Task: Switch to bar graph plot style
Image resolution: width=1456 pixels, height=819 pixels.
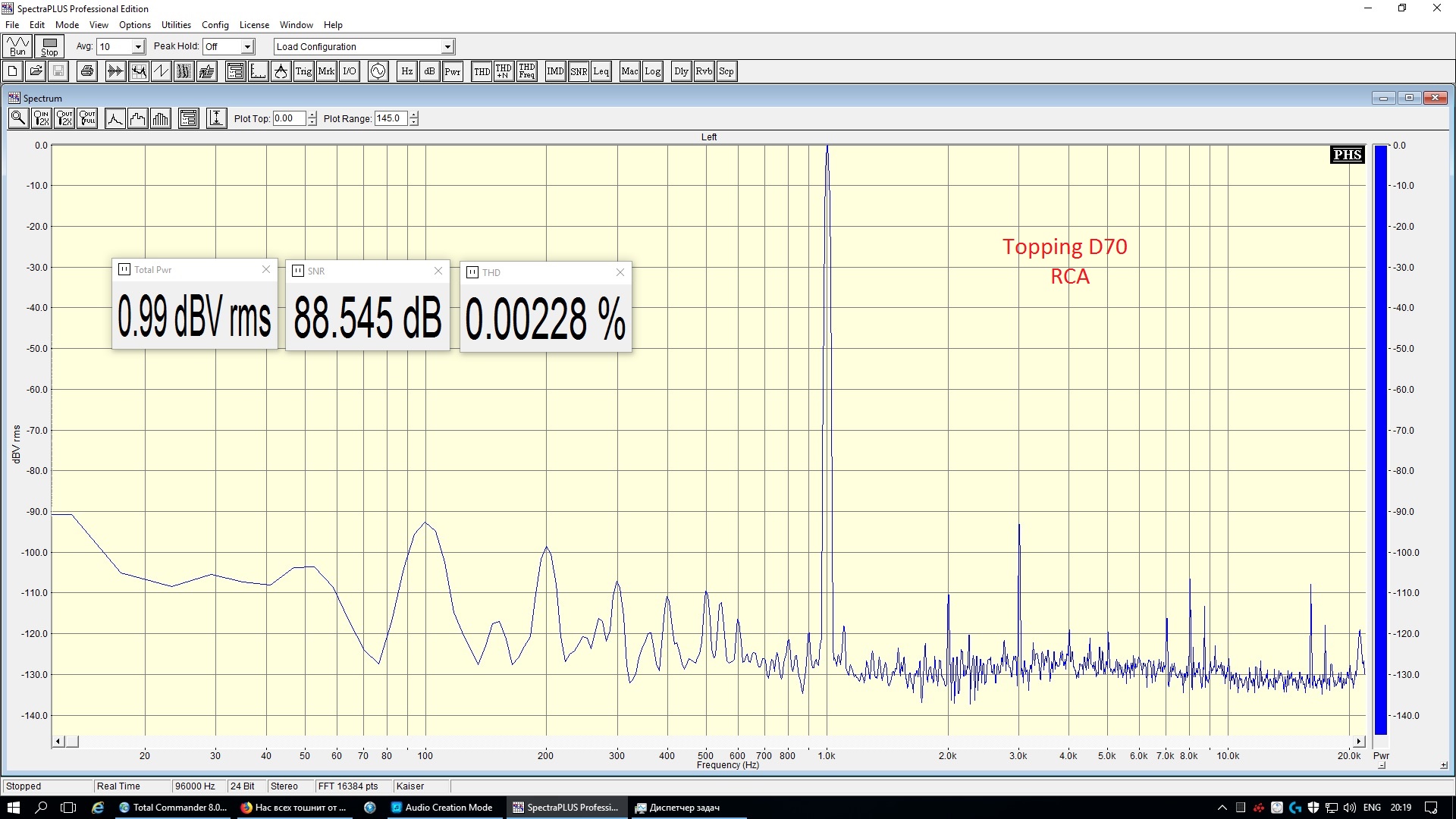Action: 161,118
